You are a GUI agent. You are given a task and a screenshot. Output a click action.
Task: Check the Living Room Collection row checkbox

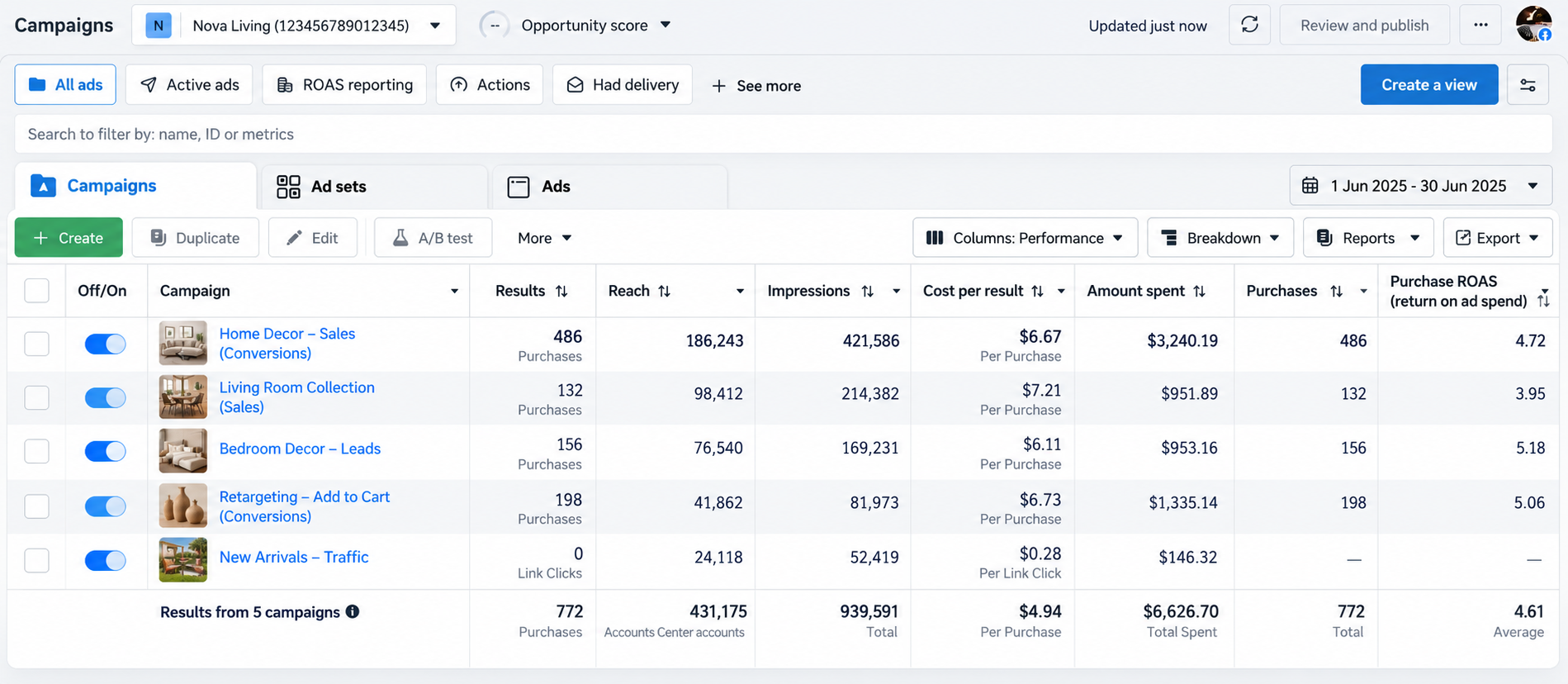point(36,397)
